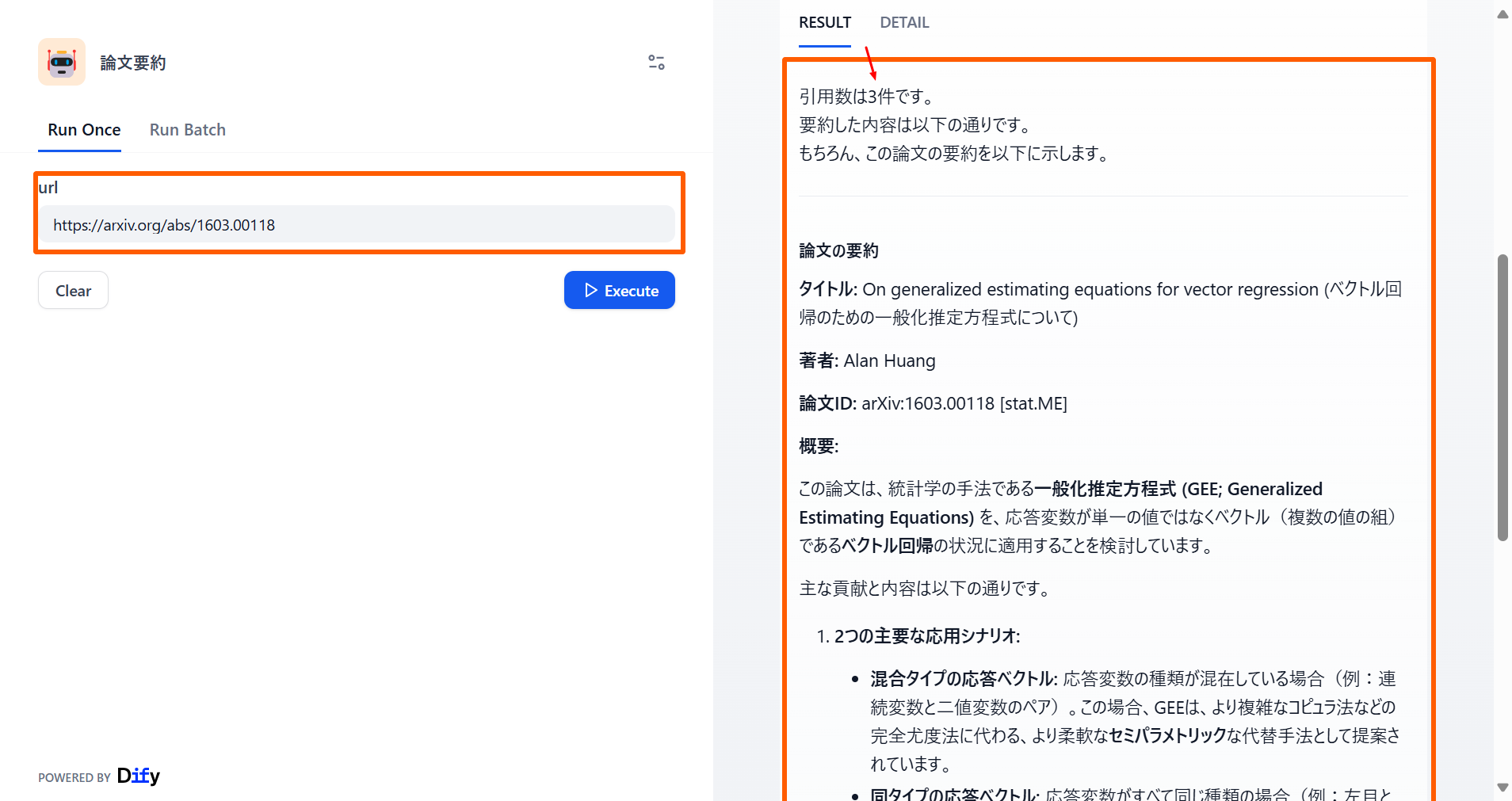Switch to the Run Batch tab
Screen dimensions: 1512x801
(188, 130)
